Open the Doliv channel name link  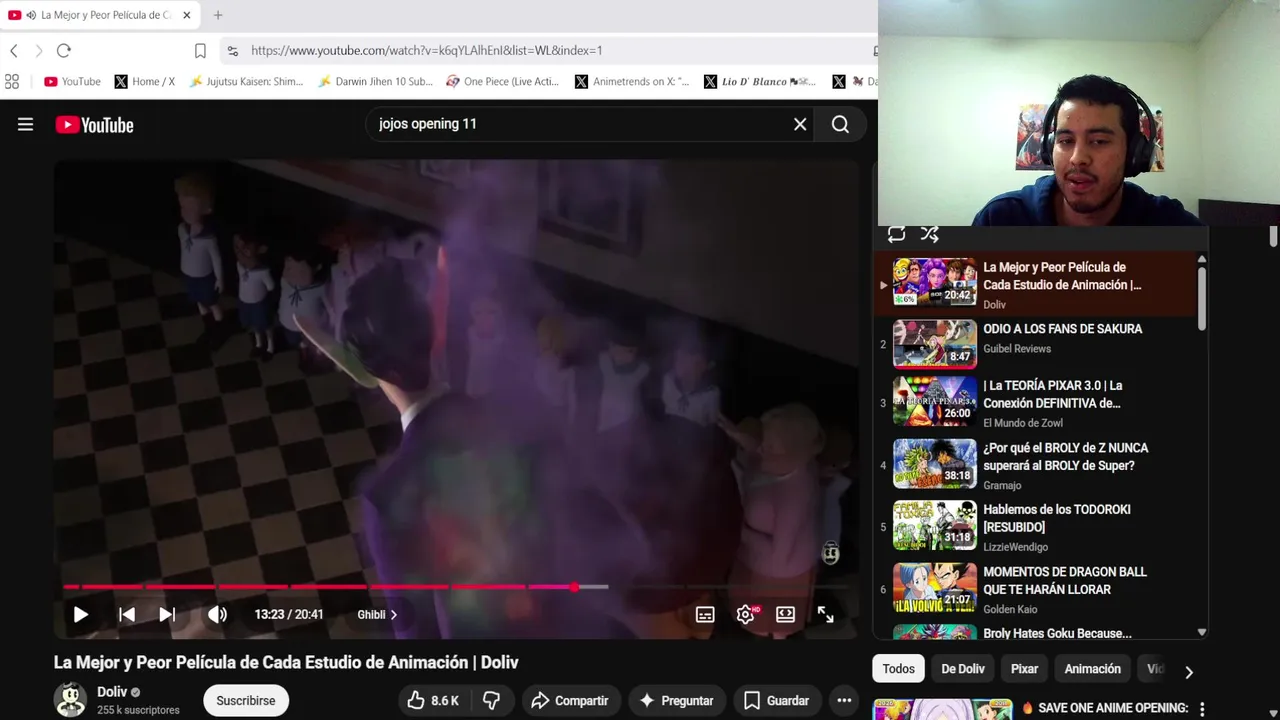pyautogui.click(x=112, y=692)
